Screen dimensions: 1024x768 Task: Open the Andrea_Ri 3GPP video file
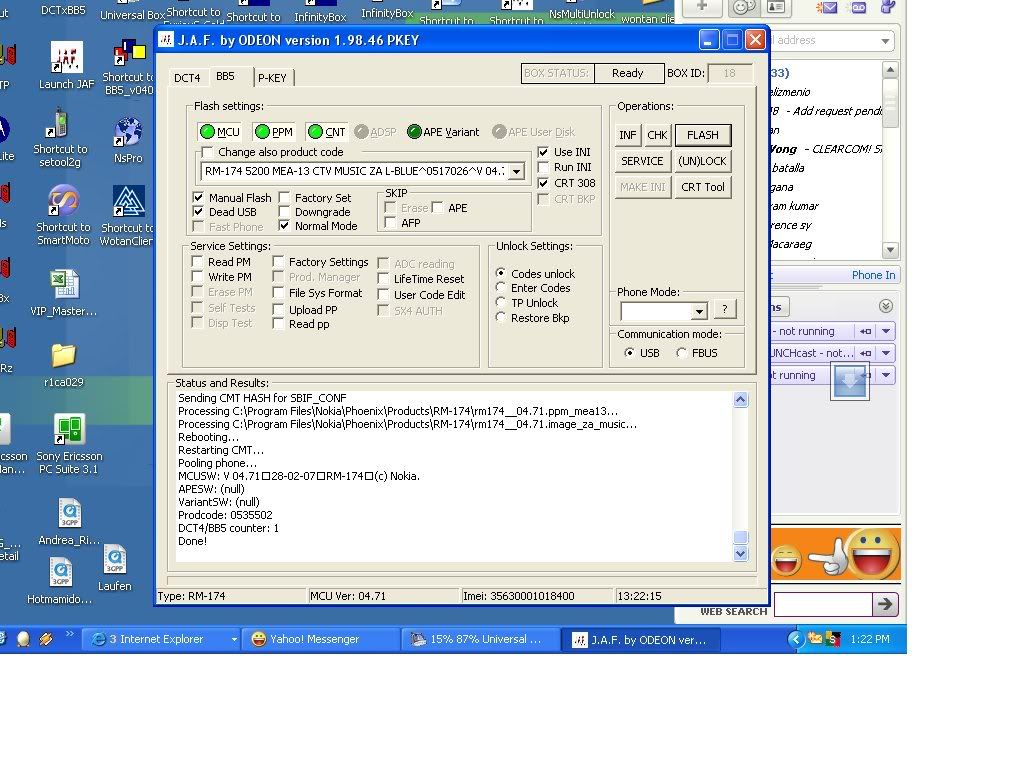click(x=69, y=522)
